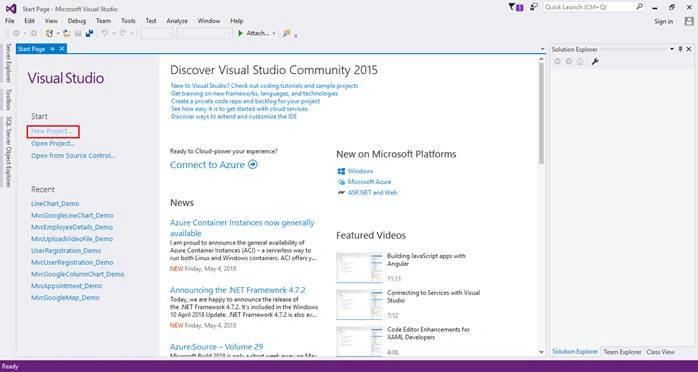The height and width of the screenshot is (372, 698).
Task: Open Azure Container Instances news headline
Action: [242, 228]
